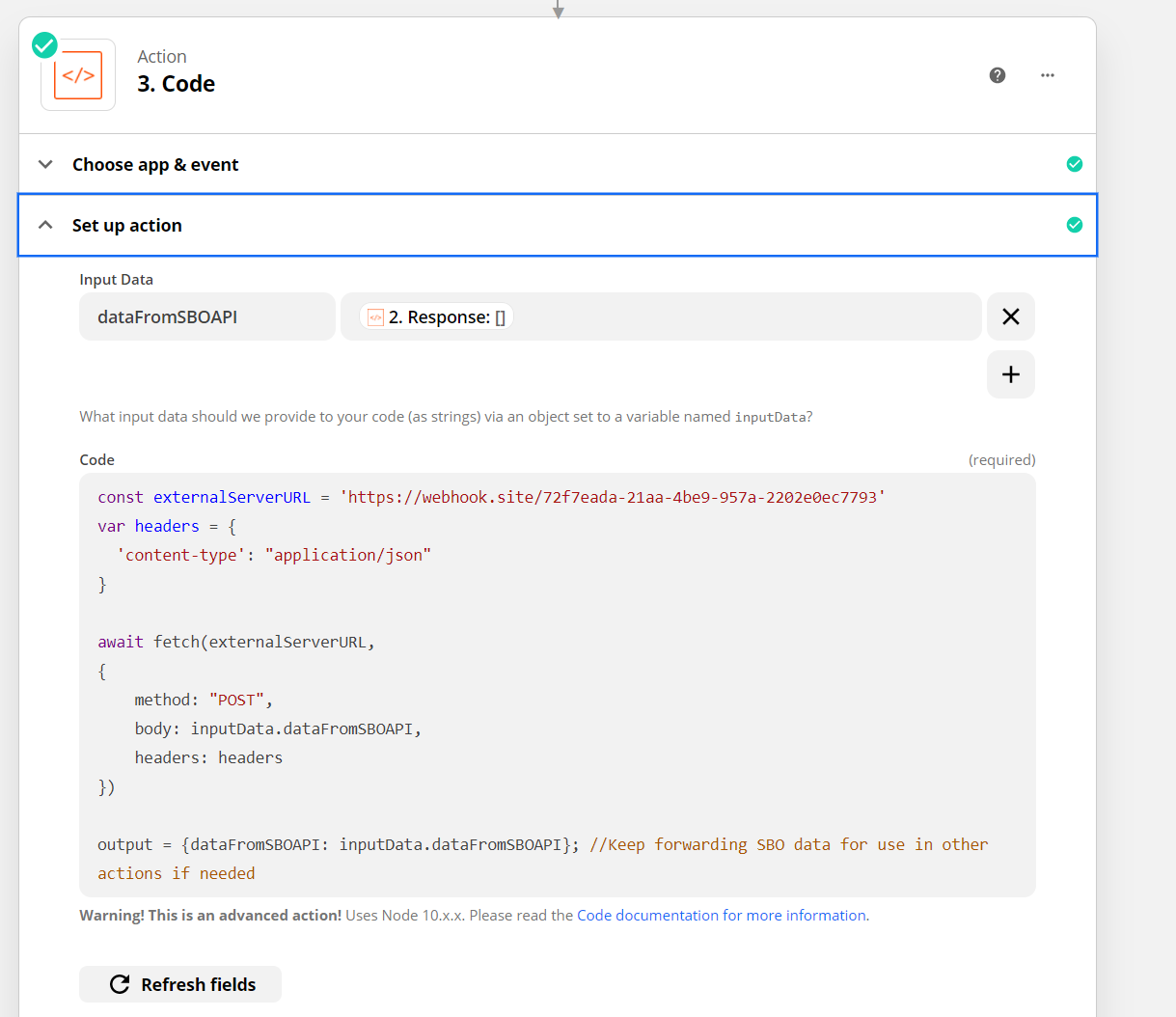Click the webhook.site URL string in code
The image size is (1176, 1017).
point(613,497)
